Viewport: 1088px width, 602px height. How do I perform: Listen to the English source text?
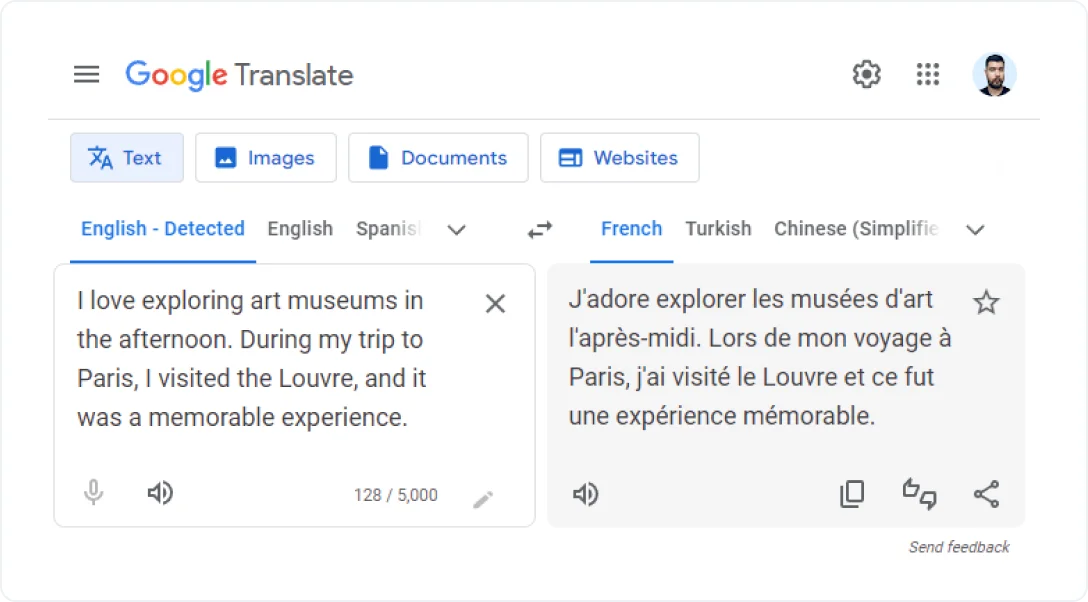click(160, 493)
